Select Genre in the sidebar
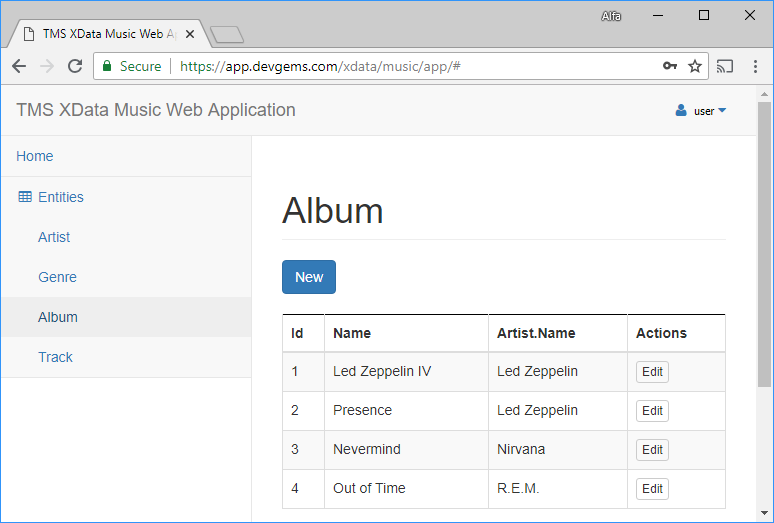The width and height of the screenshot is (774, 523). tap(57, 277)
